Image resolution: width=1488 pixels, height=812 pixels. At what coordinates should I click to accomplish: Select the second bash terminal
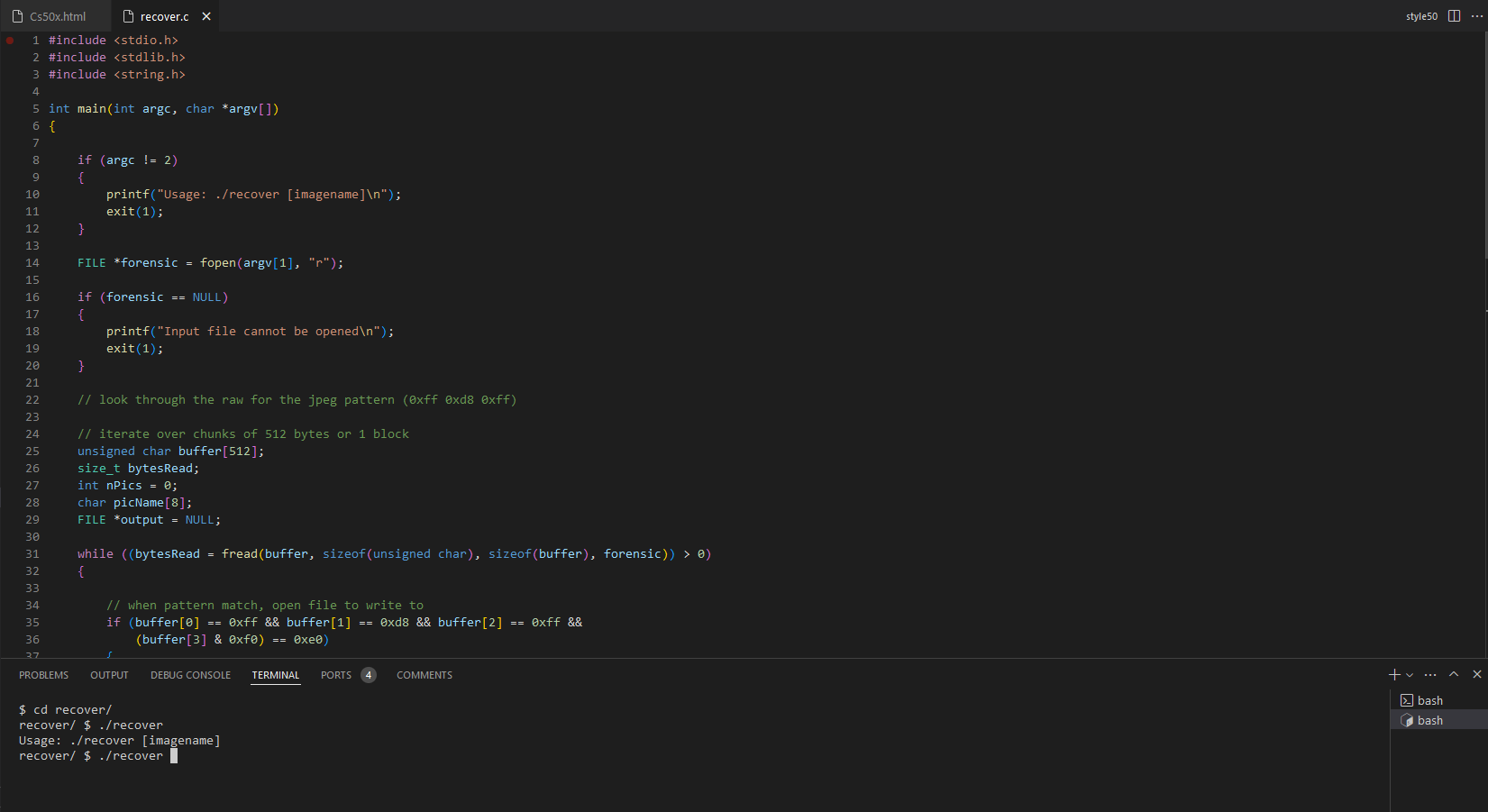coord(1429,720)
